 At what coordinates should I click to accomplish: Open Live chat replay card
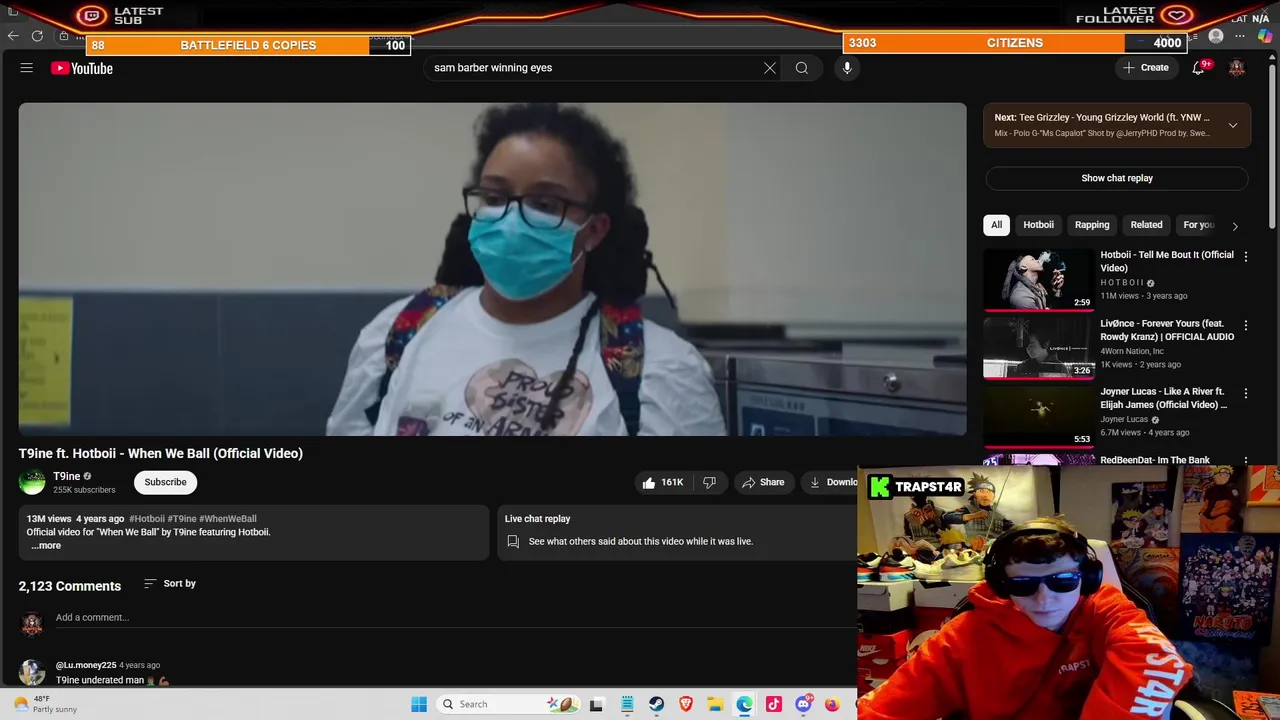677,531
